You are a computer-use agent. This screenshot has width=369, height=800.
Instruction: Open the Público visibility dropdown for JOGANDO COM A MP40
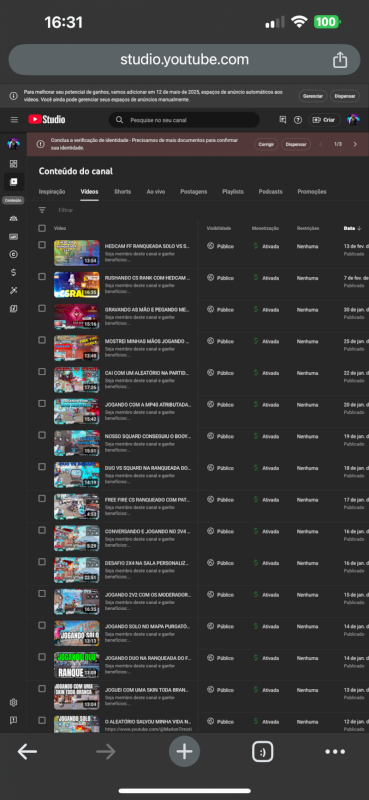point(220,405)
